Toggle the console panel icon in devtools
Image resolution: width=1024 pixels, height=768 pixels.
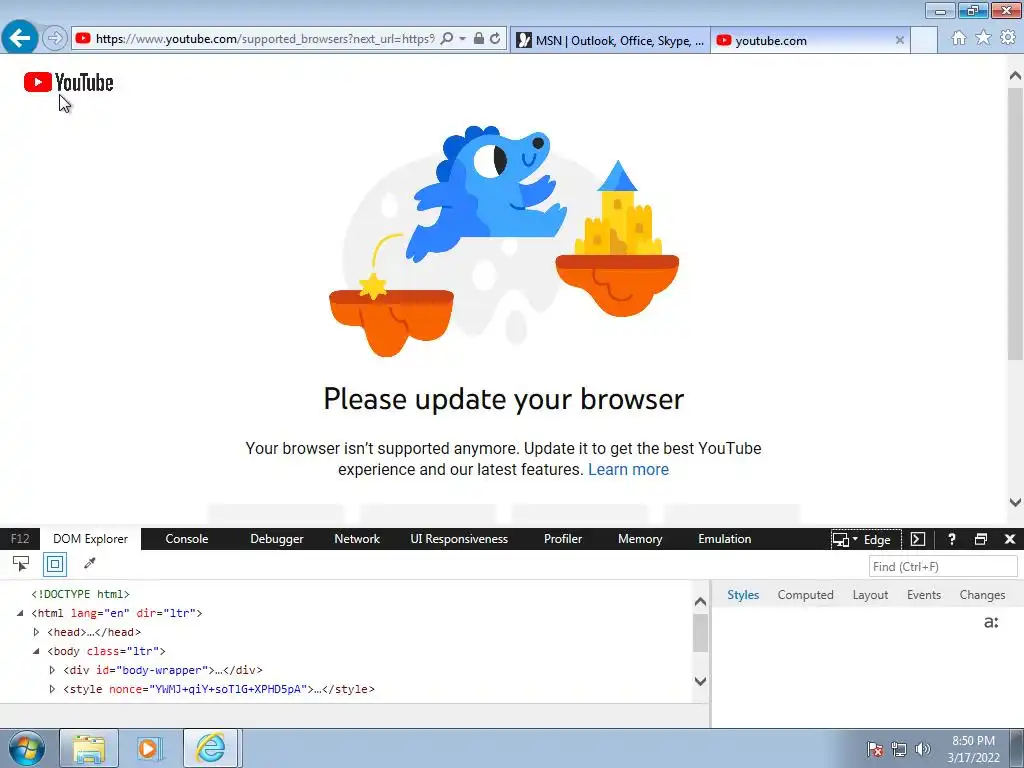(918, 539)
